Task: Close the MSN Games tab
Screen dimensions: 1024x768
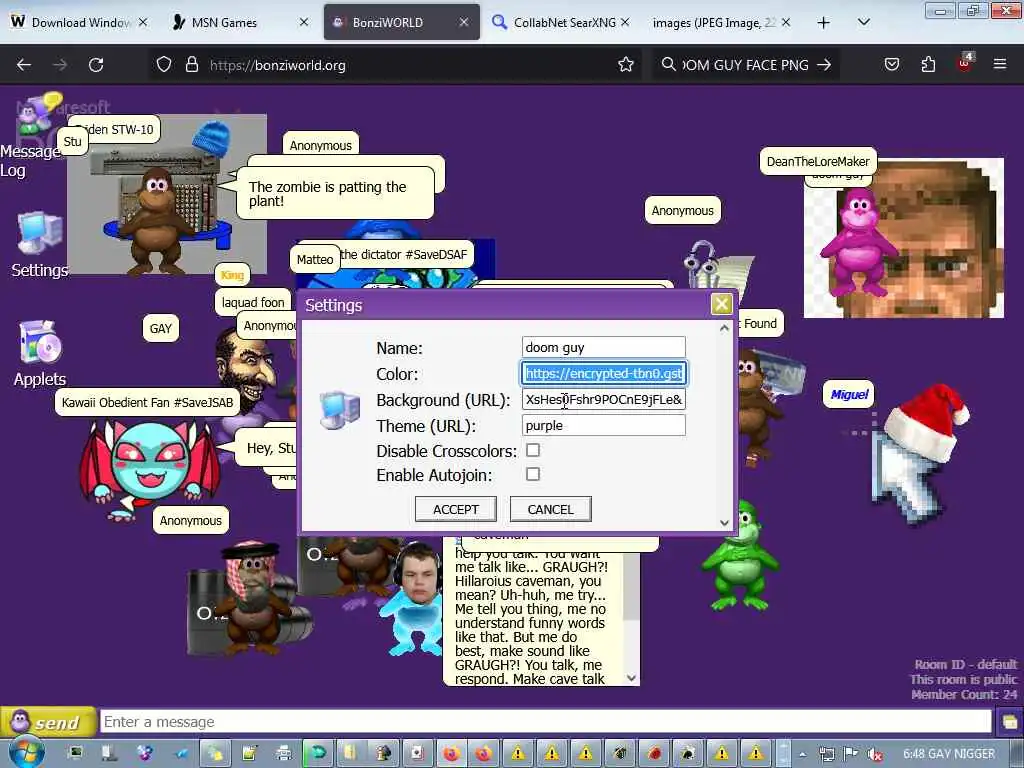Action: point(304,22)
